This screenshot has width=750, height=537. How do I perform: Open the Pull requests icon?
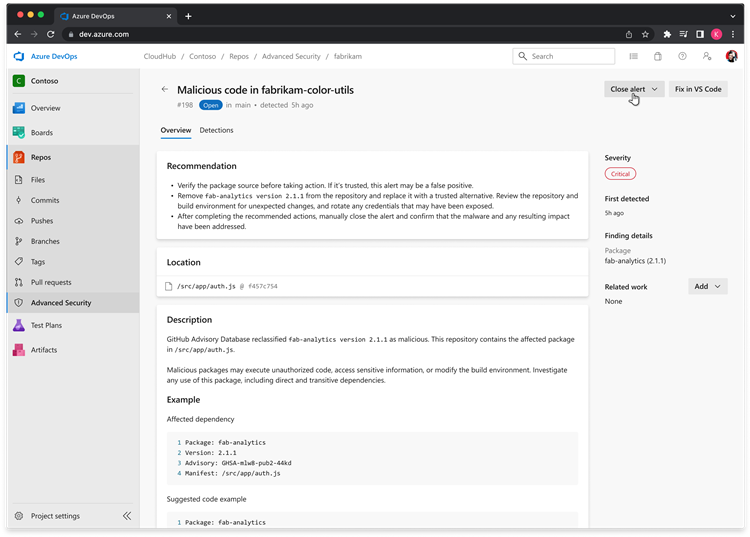[19, 282]
